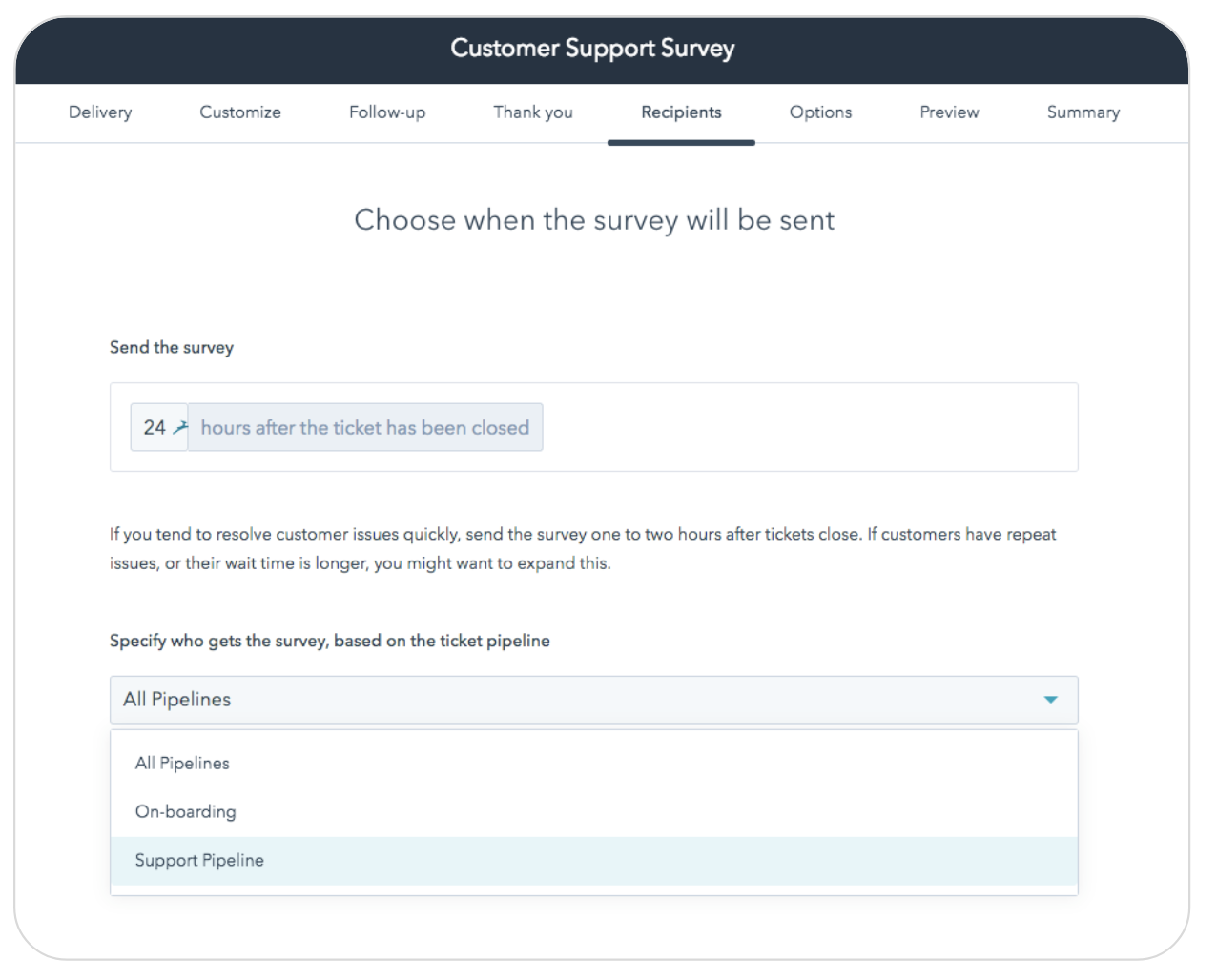
Task: Click the Choose when the survey will be sent heading
Action: tap(594, 220)
